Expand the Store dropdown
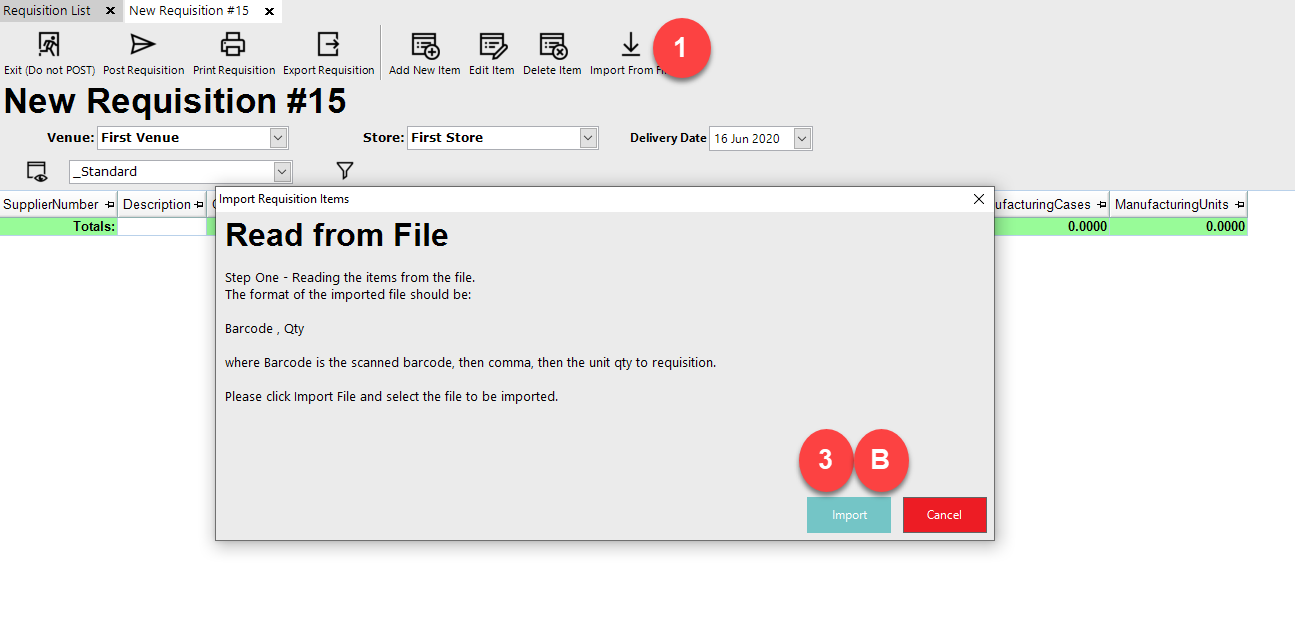Image resolution: width=1295 pixels, height=629 pixels. 588,138
